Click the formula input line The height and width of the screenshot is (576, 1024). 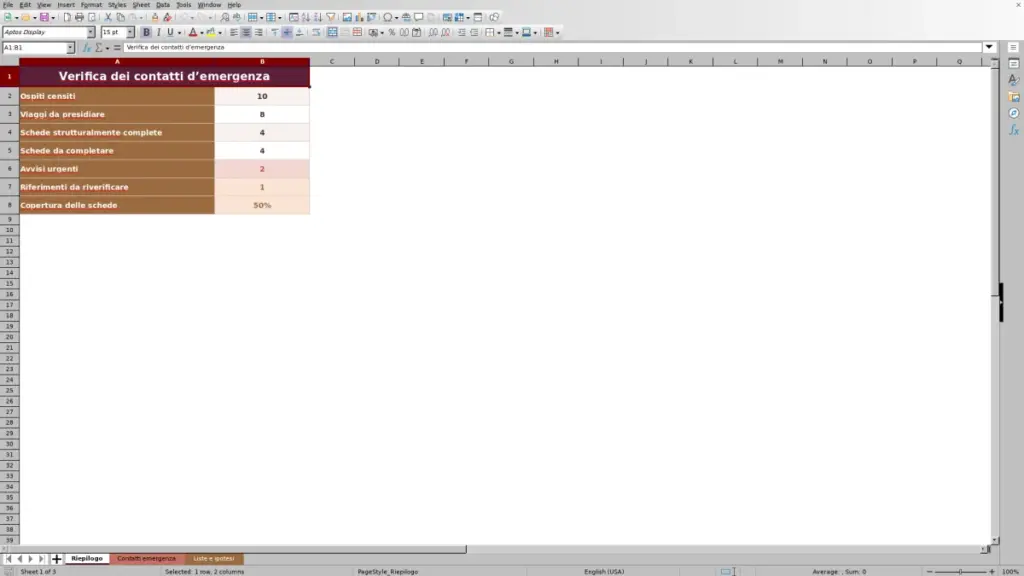552,47
